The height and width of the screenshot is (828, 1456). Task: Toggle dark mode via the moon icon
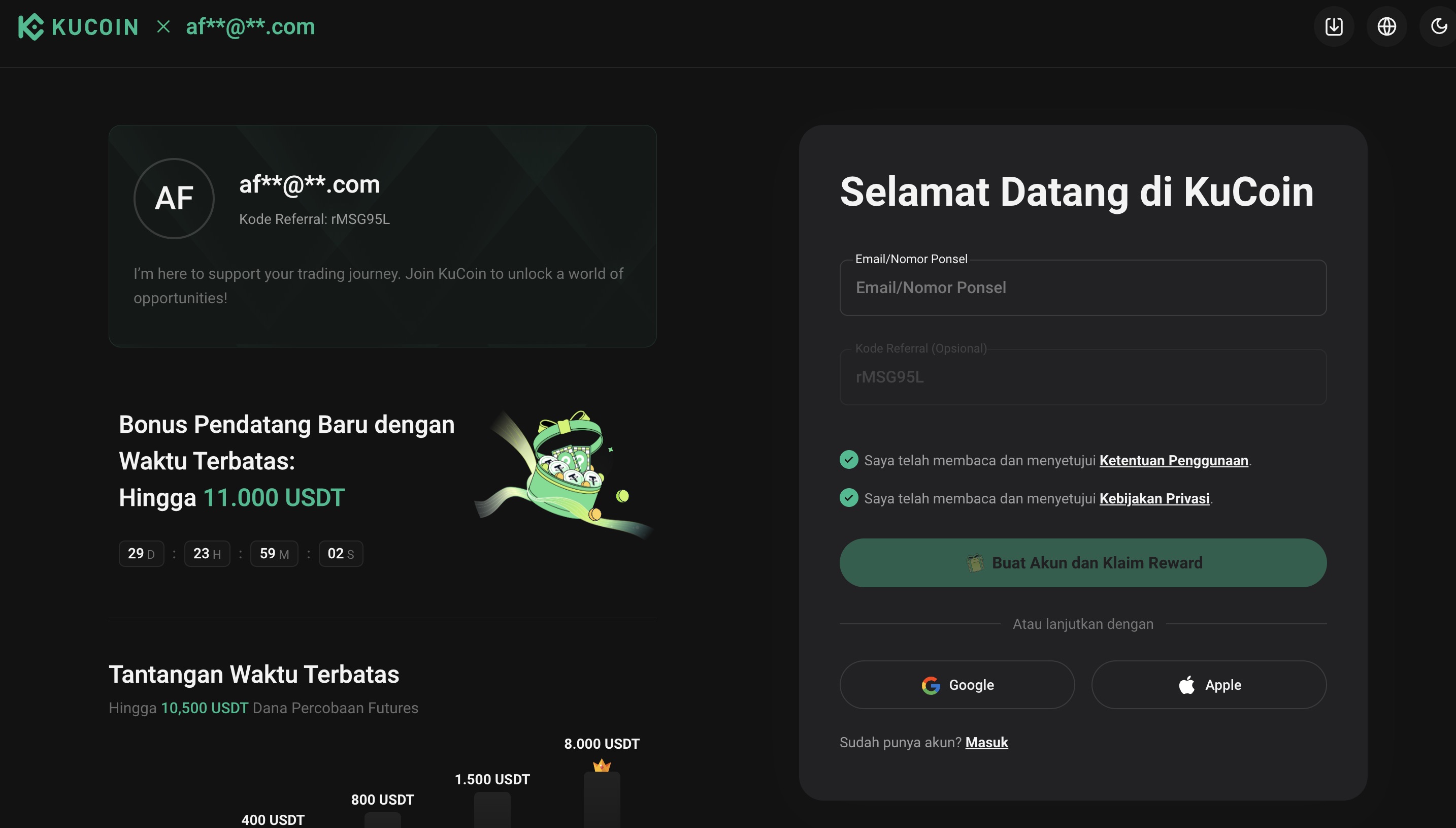coord(1438,26)
